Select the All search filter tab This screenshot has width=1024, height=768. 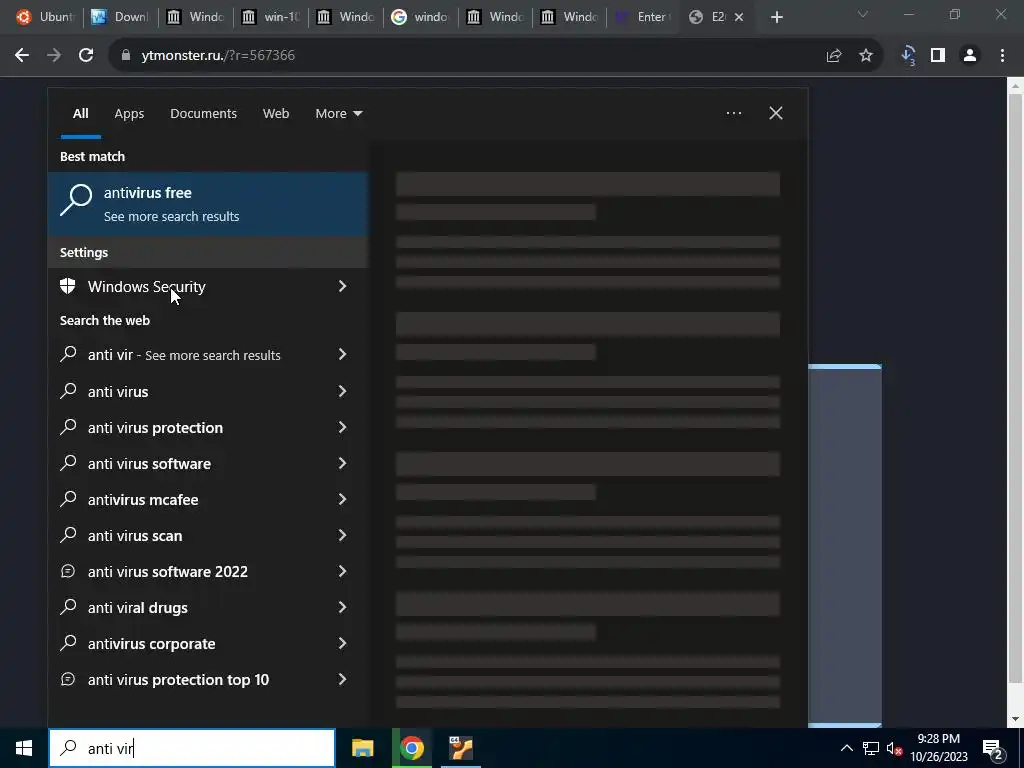[x=80, y=114]
